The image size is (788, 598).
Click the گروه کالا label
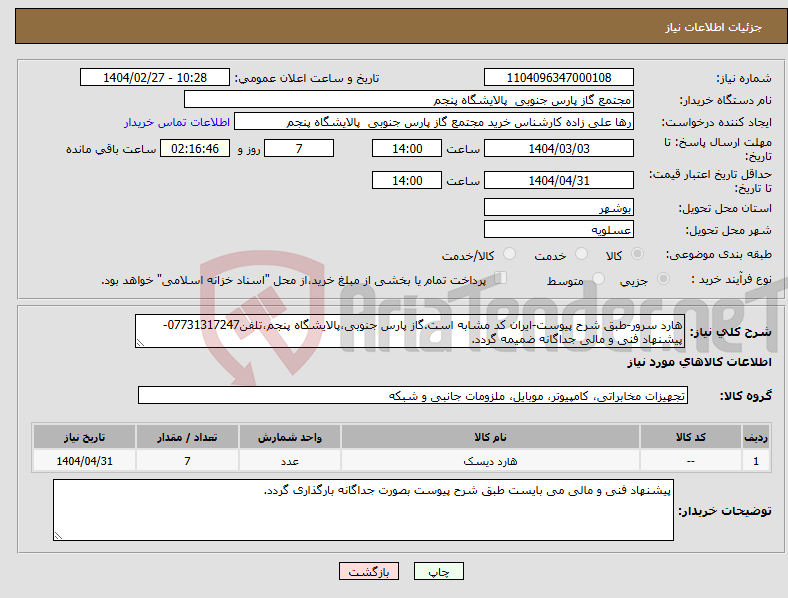[x=746, y=396]
